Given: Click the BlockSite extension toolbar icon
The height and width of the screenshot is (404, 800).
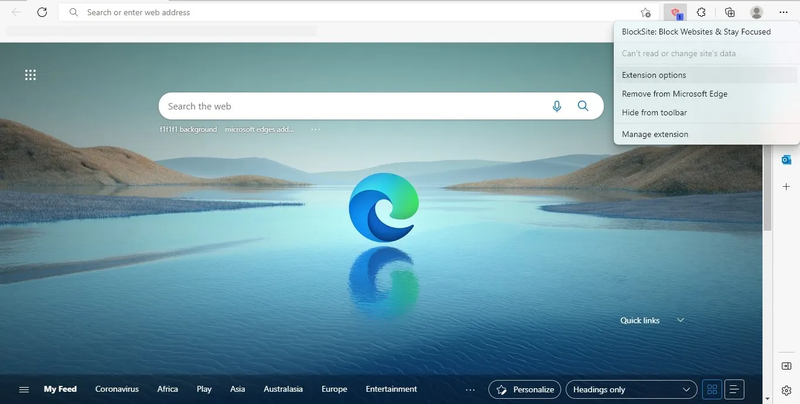Looking at the screenshot, I should click(x=676, y=13).
